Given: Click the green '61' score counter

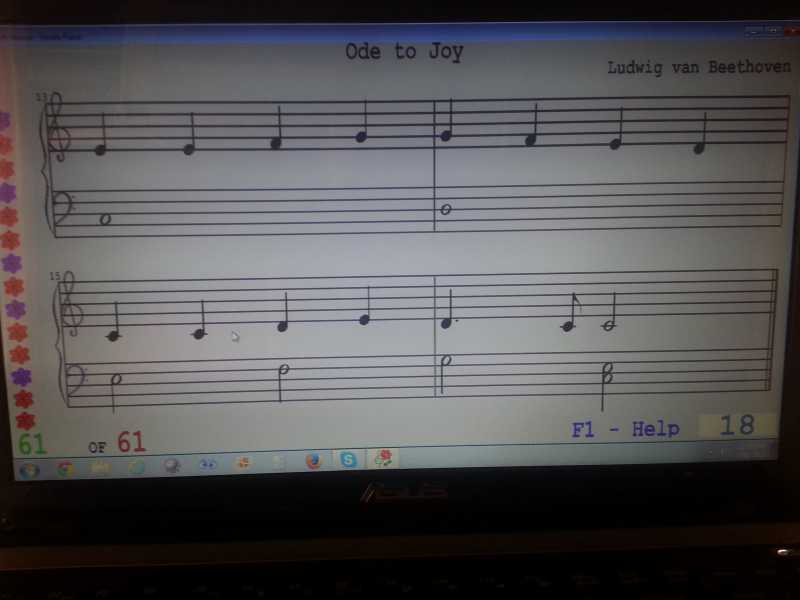Looking at the screenshot, I should click(x=32, y=444).
